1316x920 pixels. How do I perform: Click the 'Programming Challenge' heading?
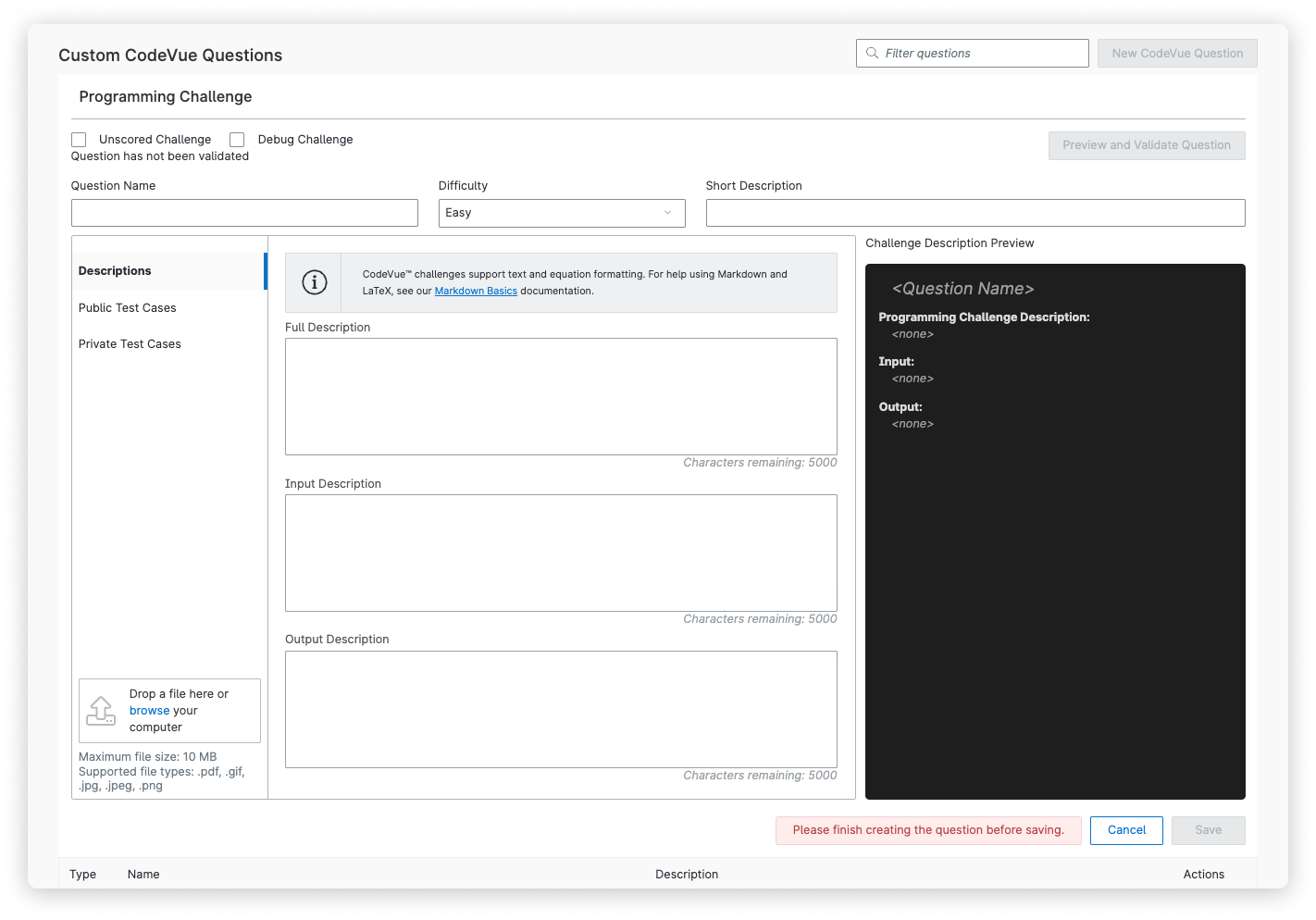[166, 97]
